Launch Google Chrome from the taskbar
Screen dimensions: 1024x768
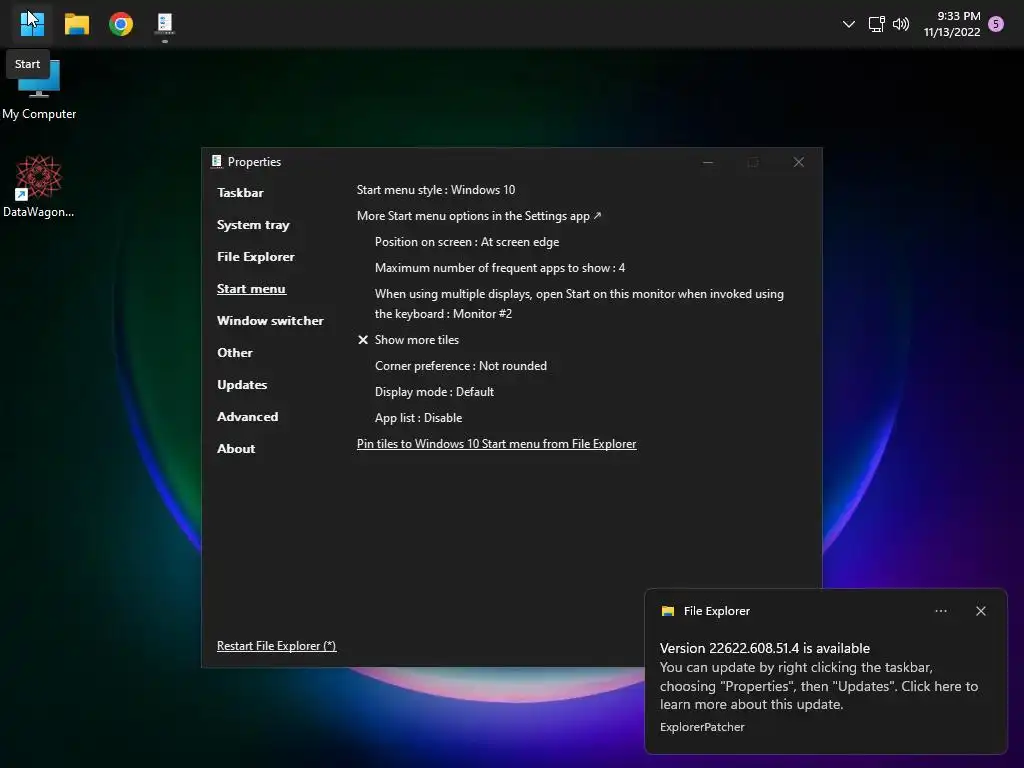pyautogui.click(x=121, y=24)
